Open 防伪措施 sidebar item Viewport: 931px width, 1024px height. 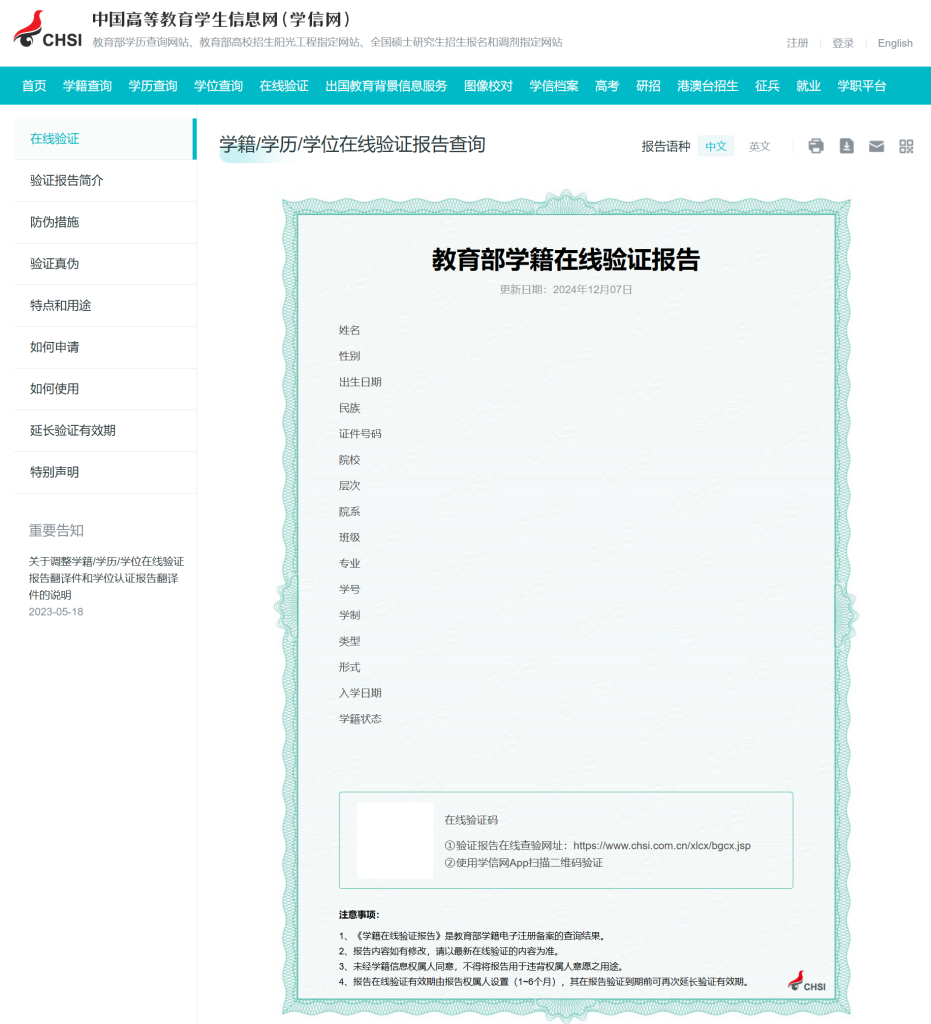105,222
